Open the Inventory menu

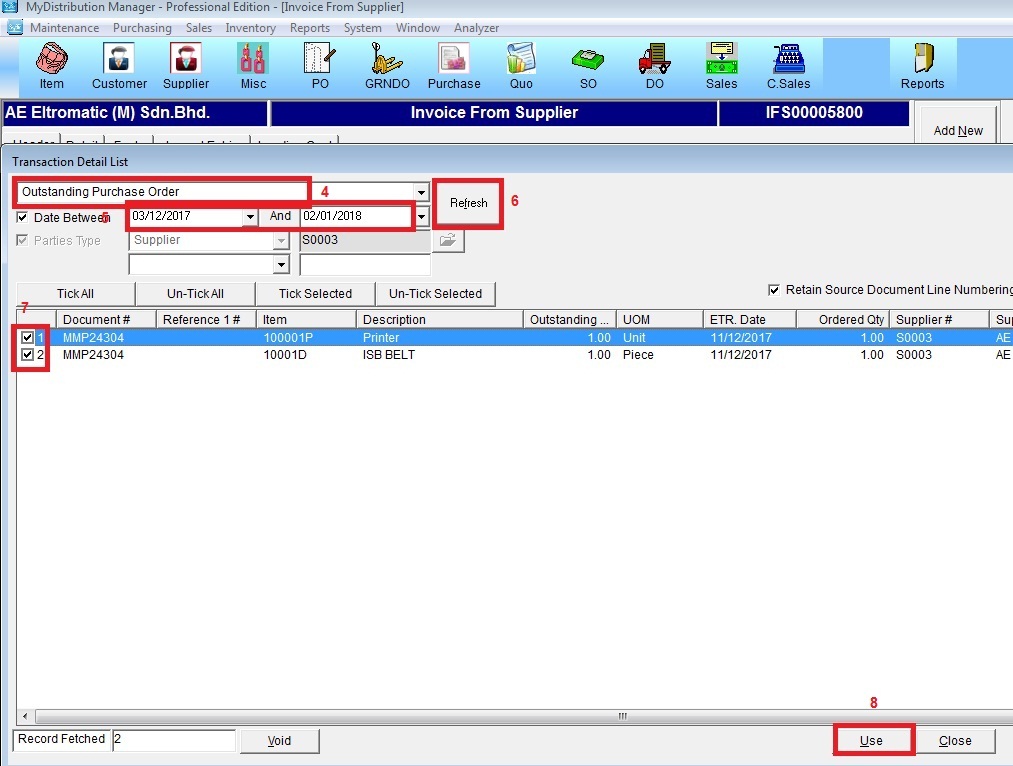point(251,28)
